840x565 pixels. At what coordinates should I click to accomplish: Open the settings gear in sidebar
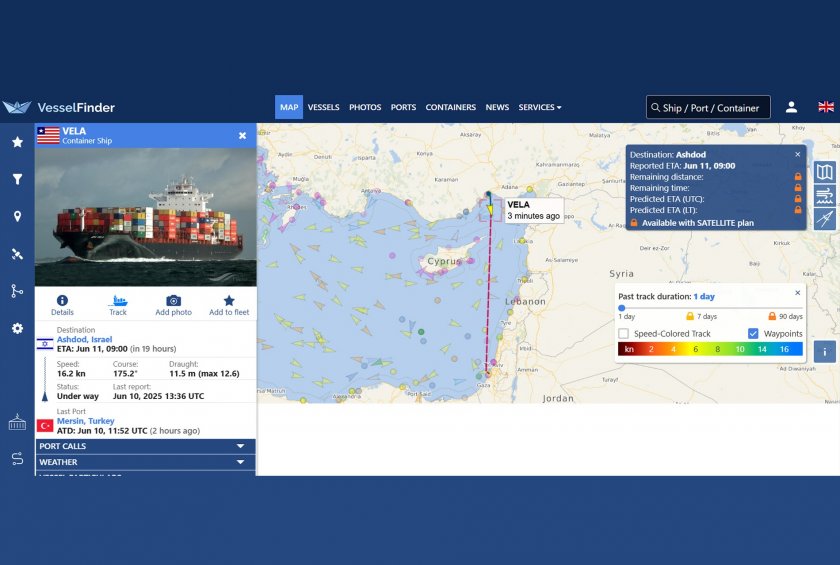pyautogui.click(x=18, y=328)
